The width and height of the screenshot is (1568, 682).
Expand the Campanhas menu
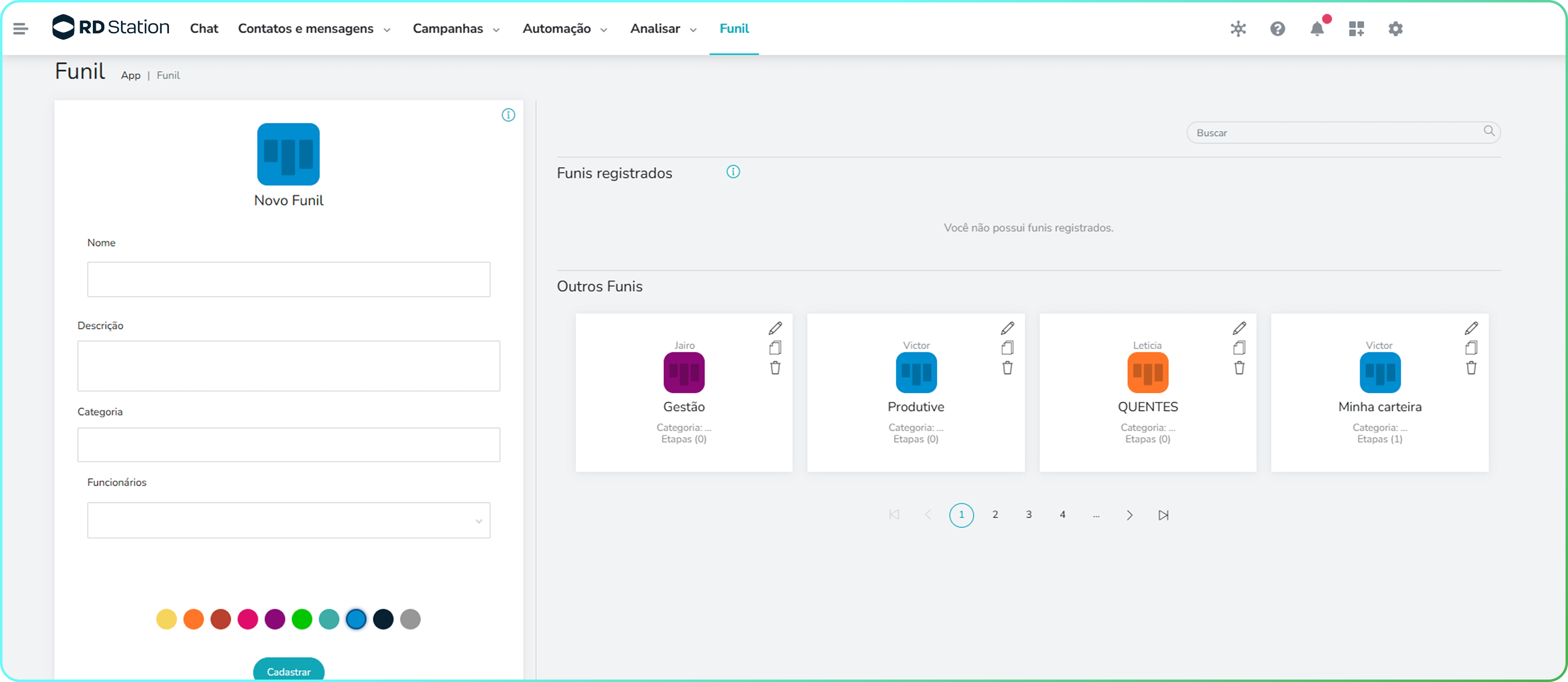(456, 29)
